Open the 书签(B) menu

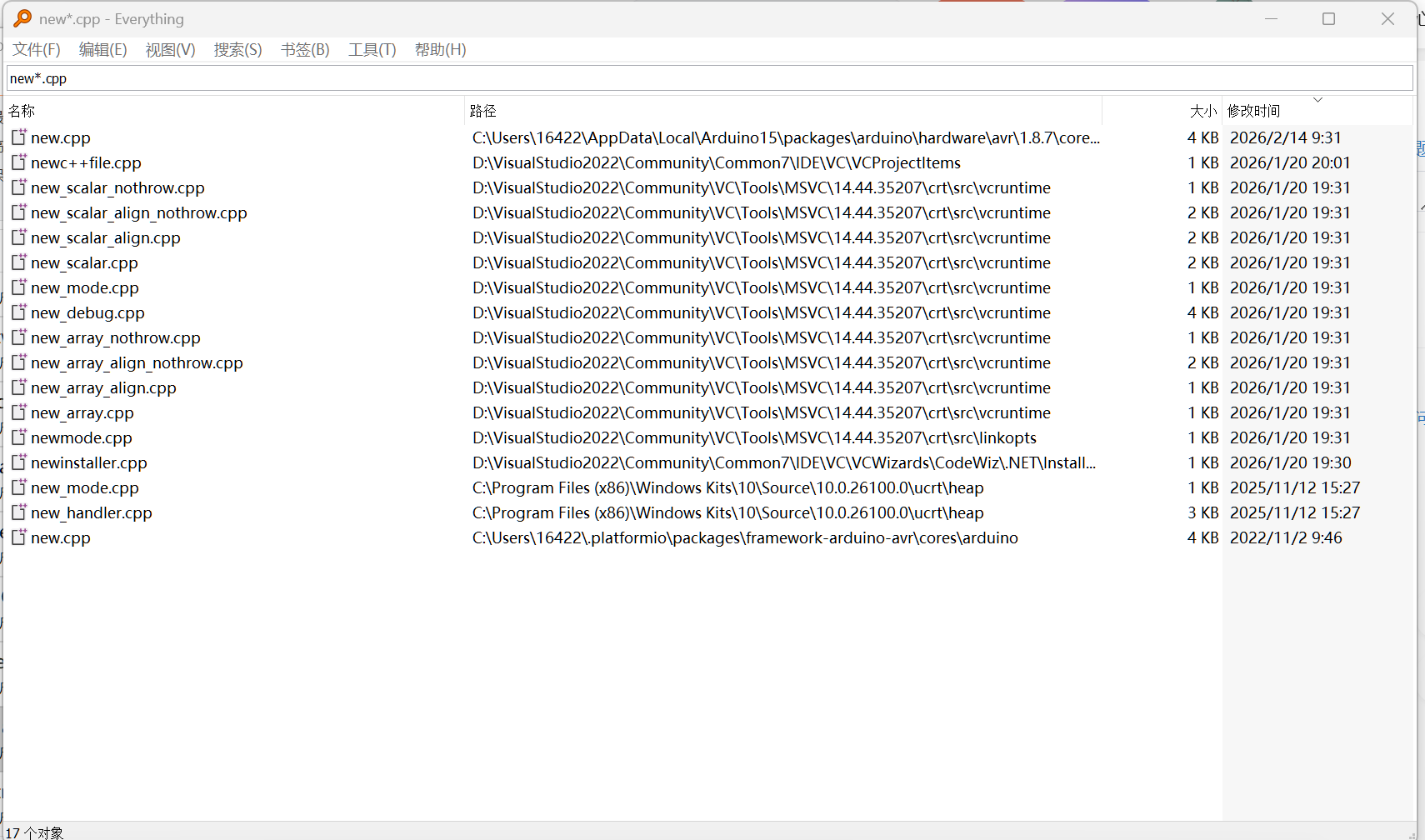tap(306, 50)
